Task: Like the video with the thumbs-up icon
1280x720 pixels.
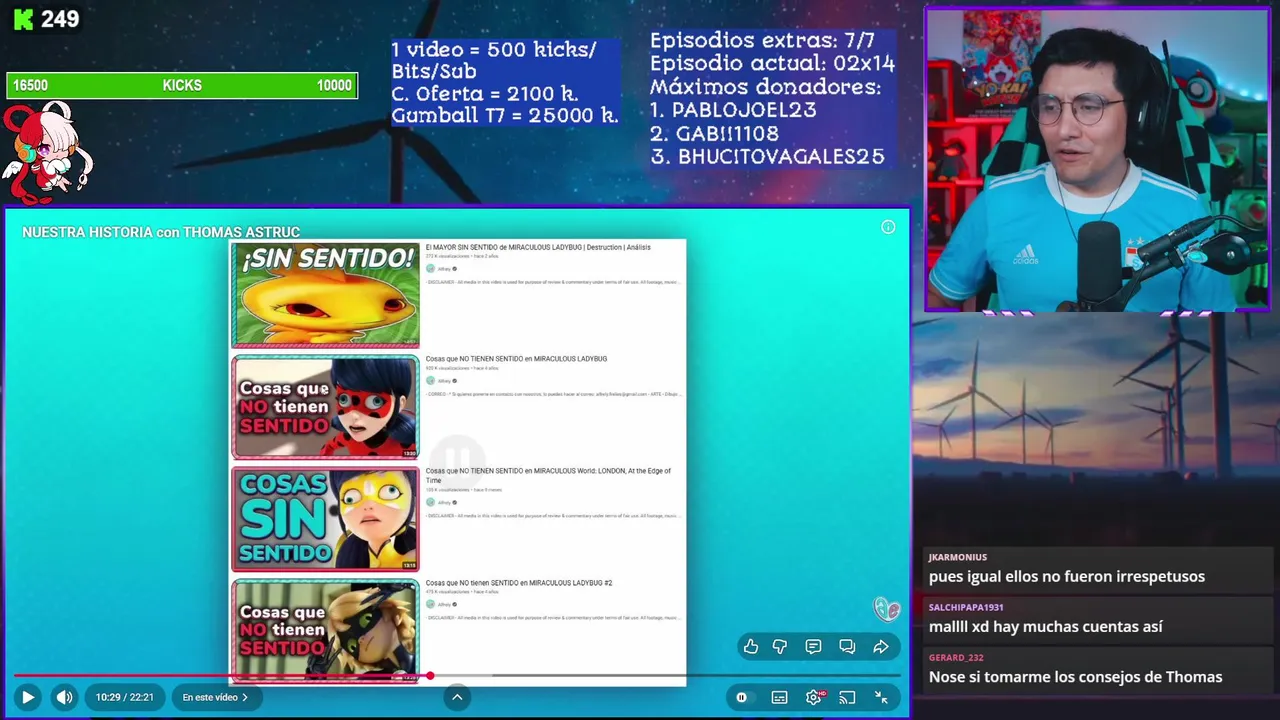Action: pyautogui.click(x=750, y=647)
